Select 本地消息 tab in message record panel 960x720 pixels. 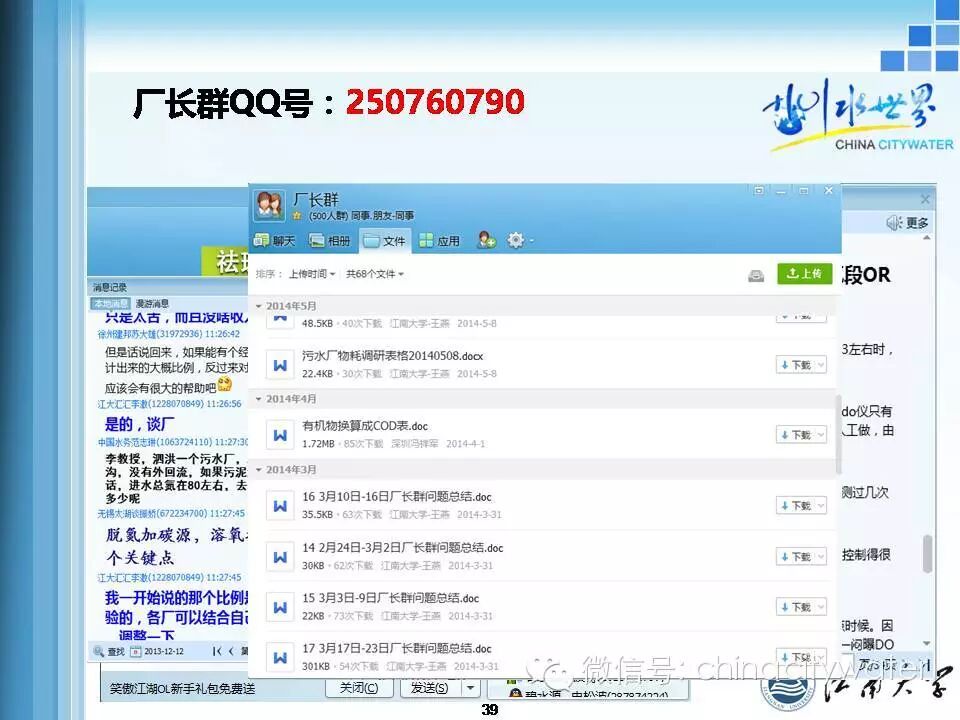click(x=110, y=304)
